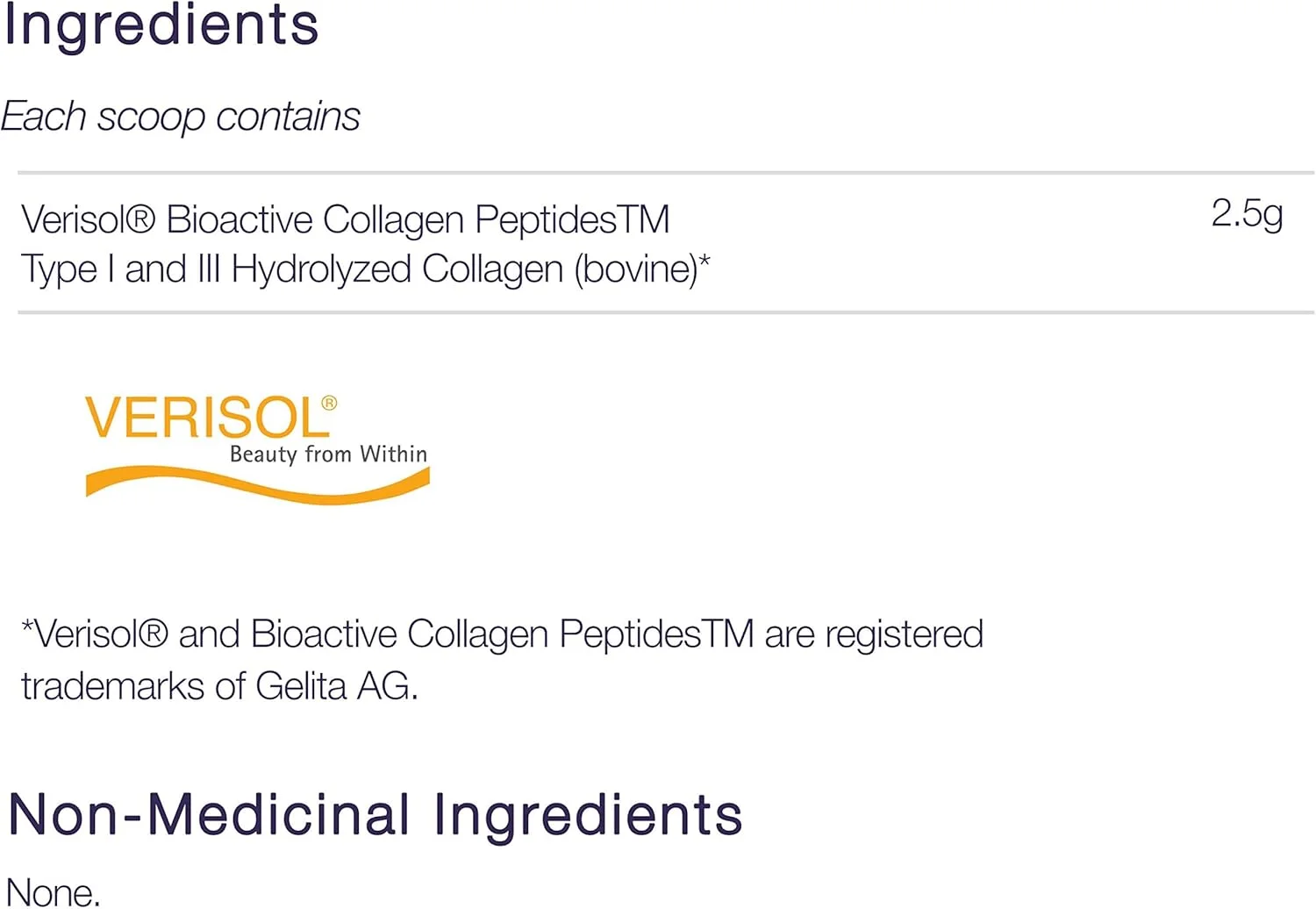Click the Ingredients heading
This screenshot has width=1316, height=909.
pyautogui.click(x=161, y=25)
